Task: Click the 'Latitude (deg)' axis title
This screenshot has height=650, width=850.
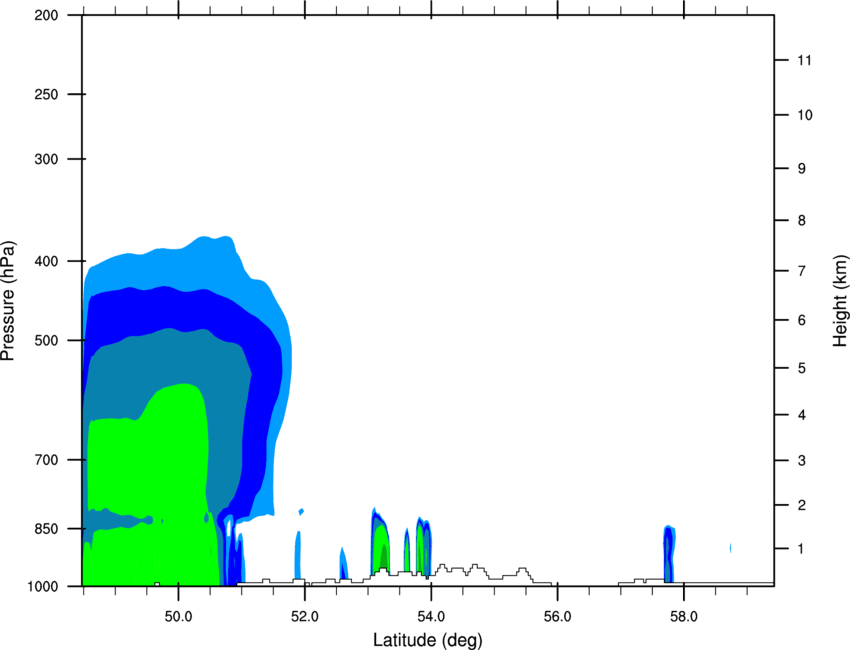Action: click(x=427, y=640)
